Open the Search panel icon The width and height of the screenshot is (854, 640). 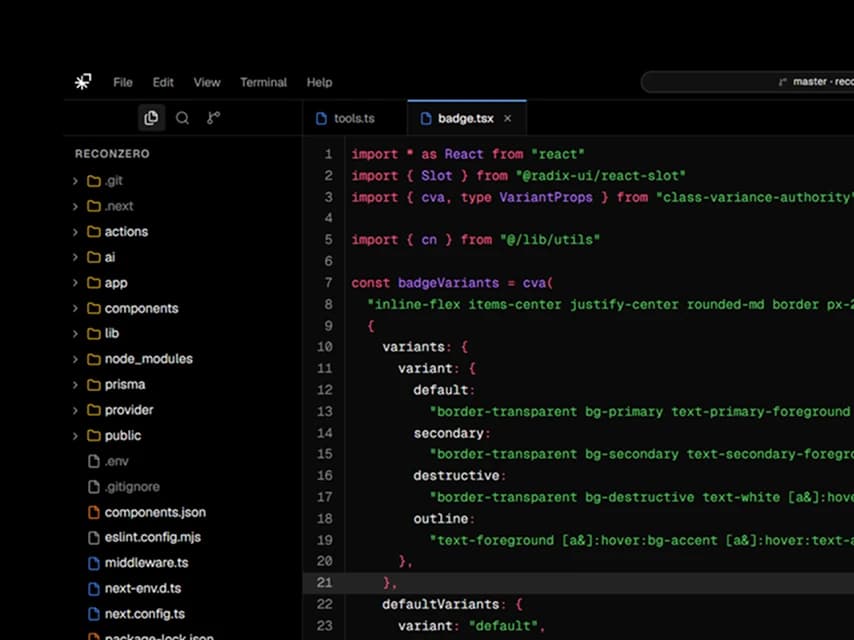click(x=182, y=118)
